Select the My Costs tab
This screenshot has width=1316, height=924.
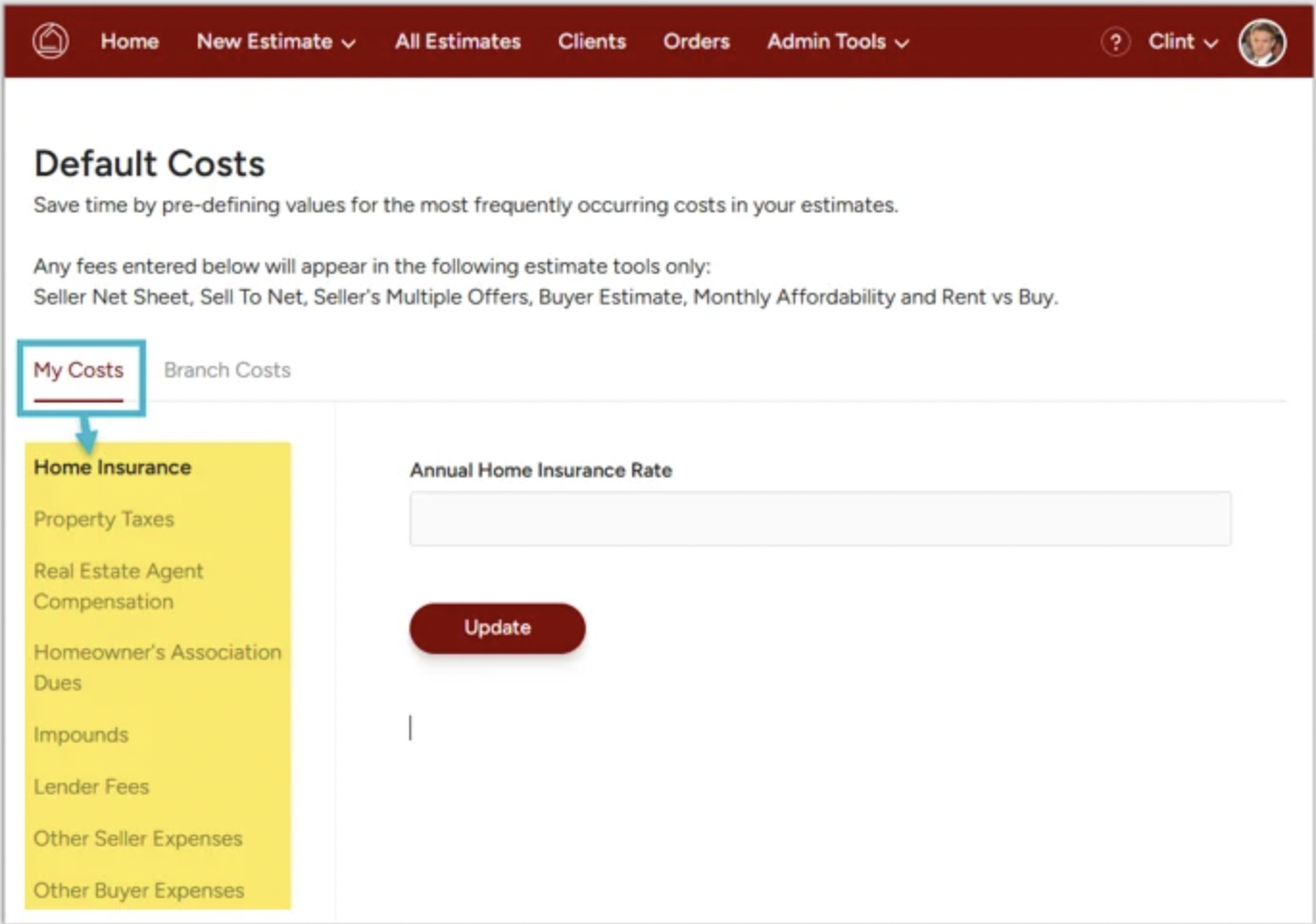(x=79, y=371)
